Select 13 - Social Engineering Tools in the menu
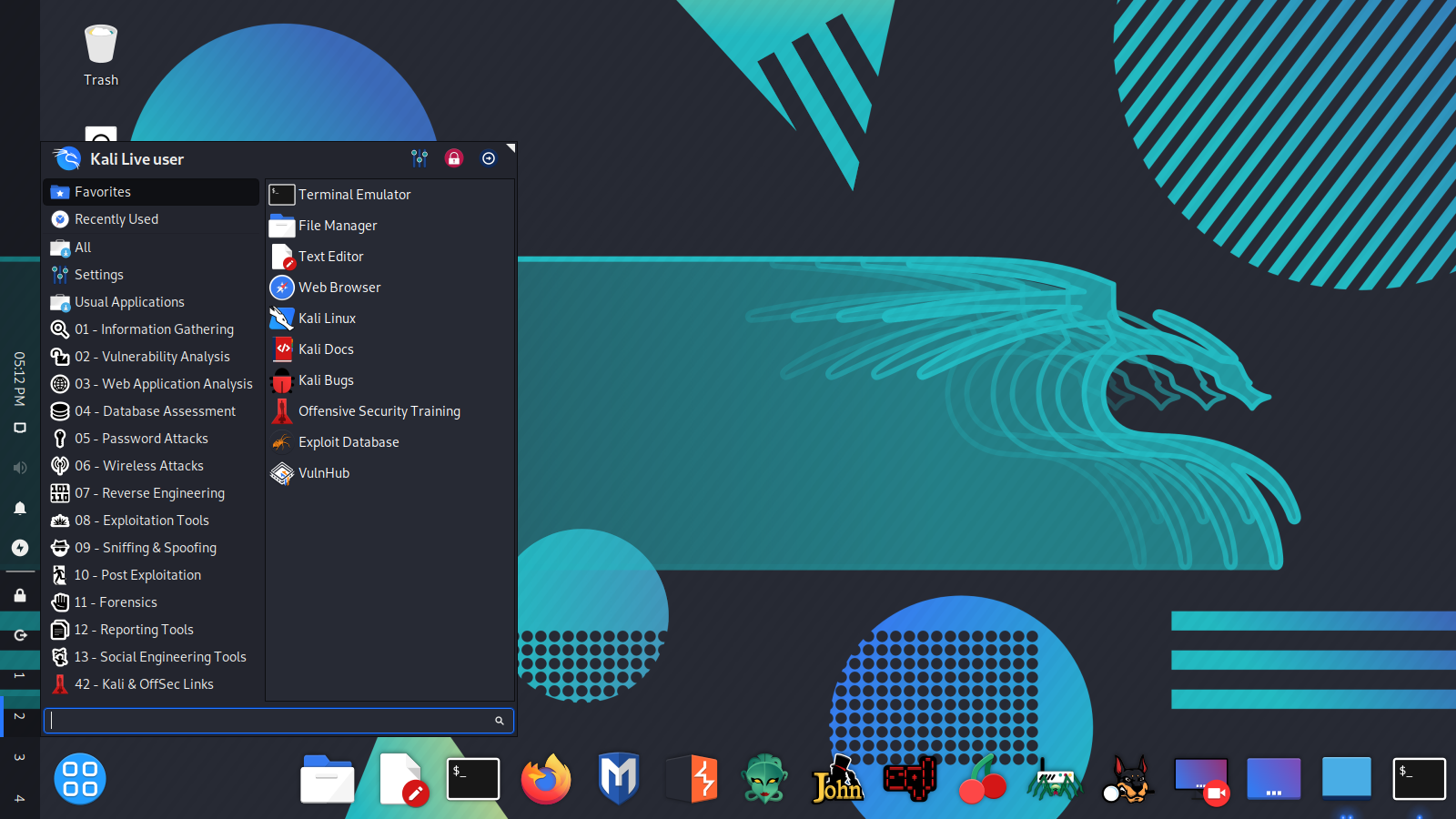The width and height of the screenshot is (1456, 819). tap(160, 656)
